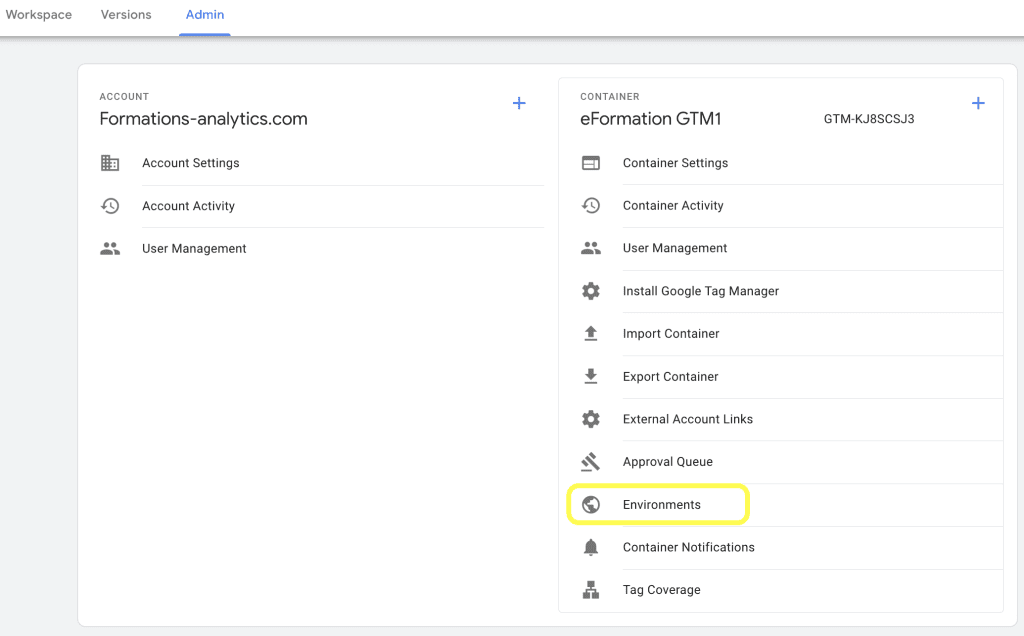Image resolution: width=1024 pixels, height=636 pixels.
Task: Click the Account Activity history icon
Action: [110, 206]
